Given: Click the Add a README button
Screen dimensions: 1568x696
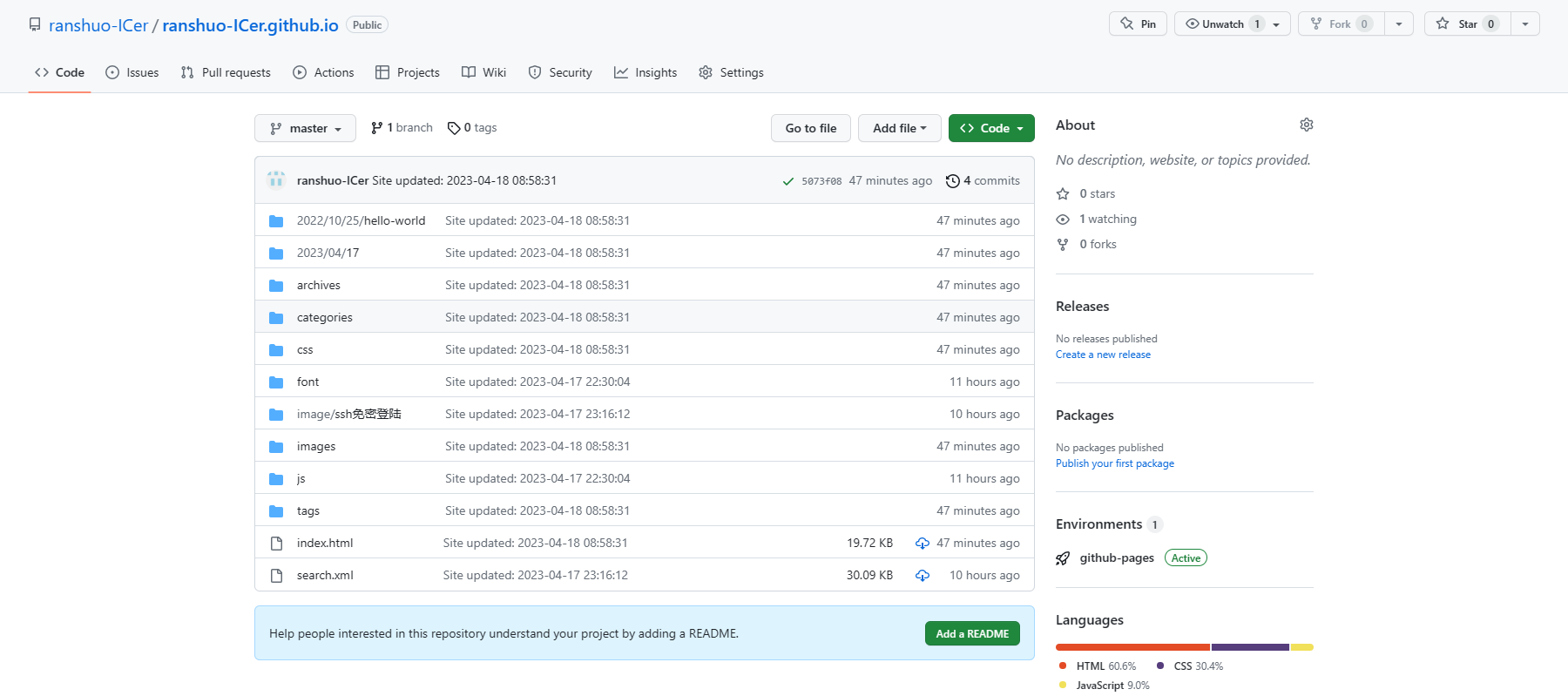Looking at the screenshot, I should pos(971,634).
